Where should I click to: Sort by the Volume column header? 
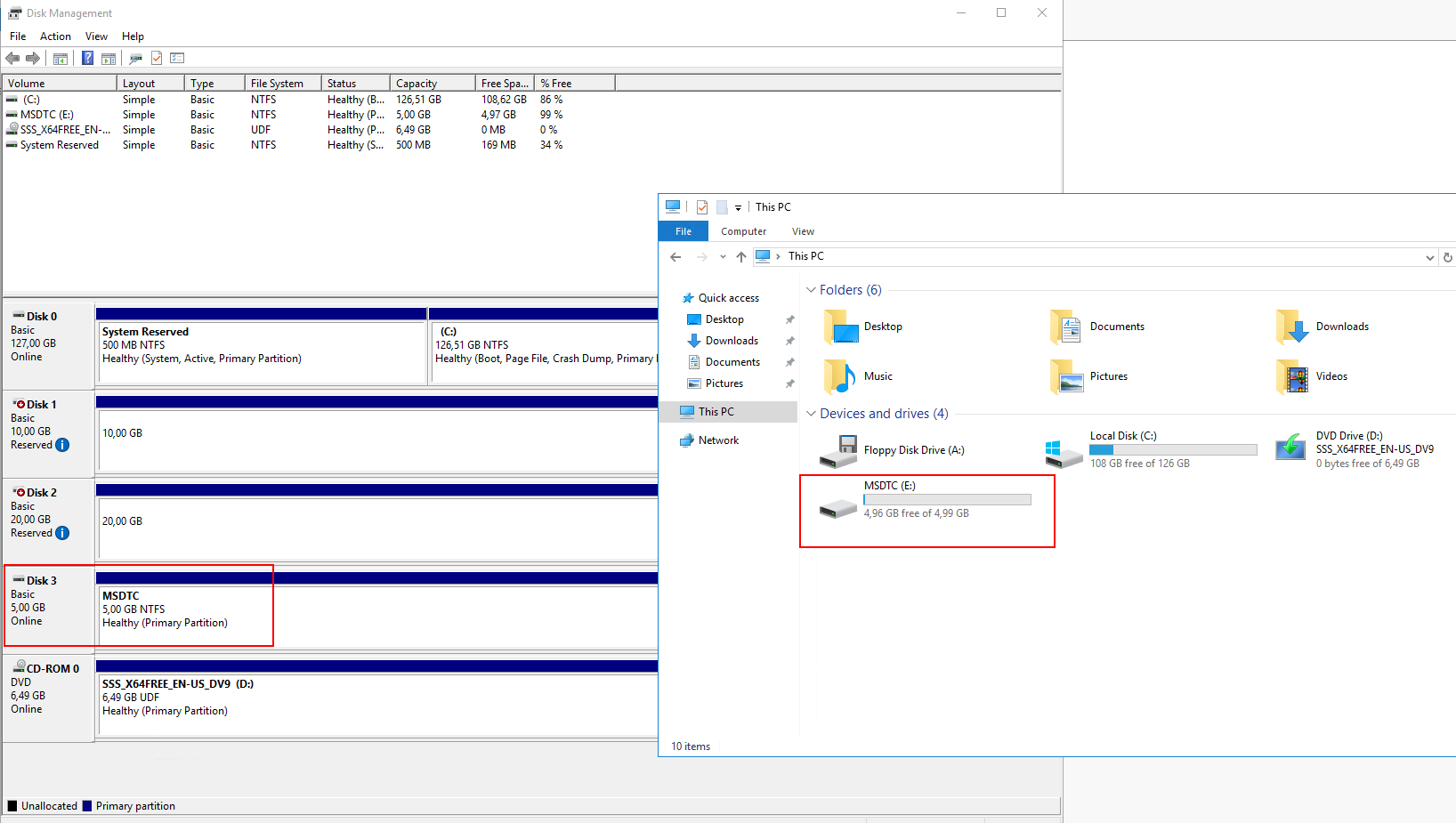click(60, 83)
